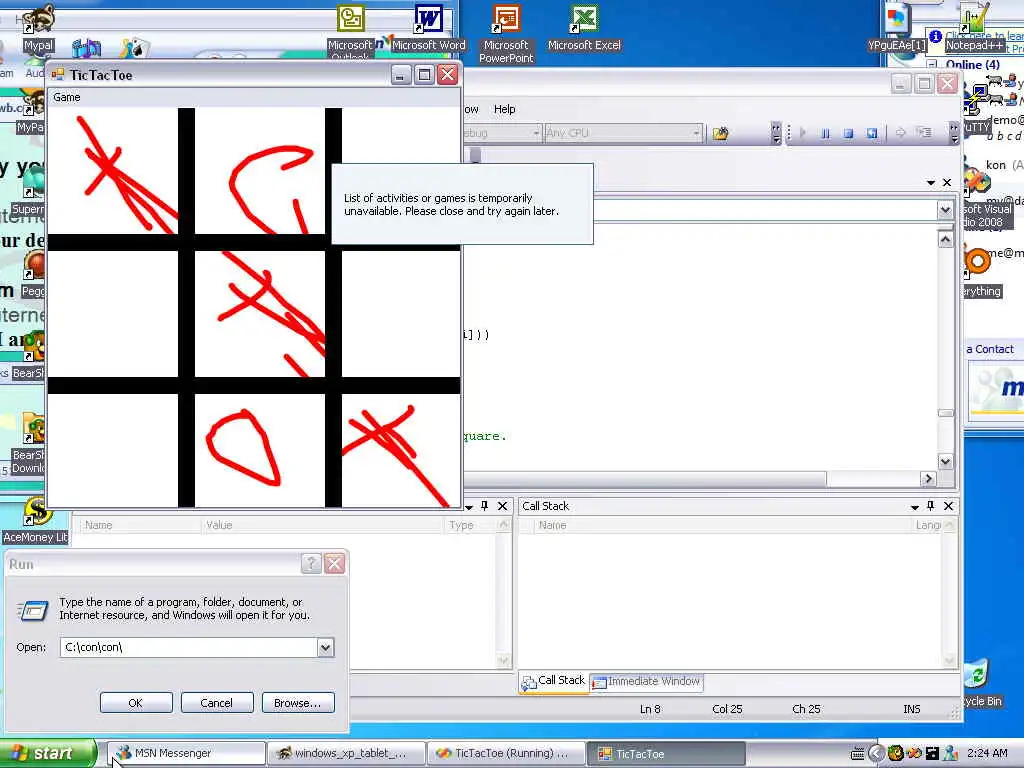Click the bottom-left empty TicTacToe square
This screenshot has width=1024, height=768.
112,450
